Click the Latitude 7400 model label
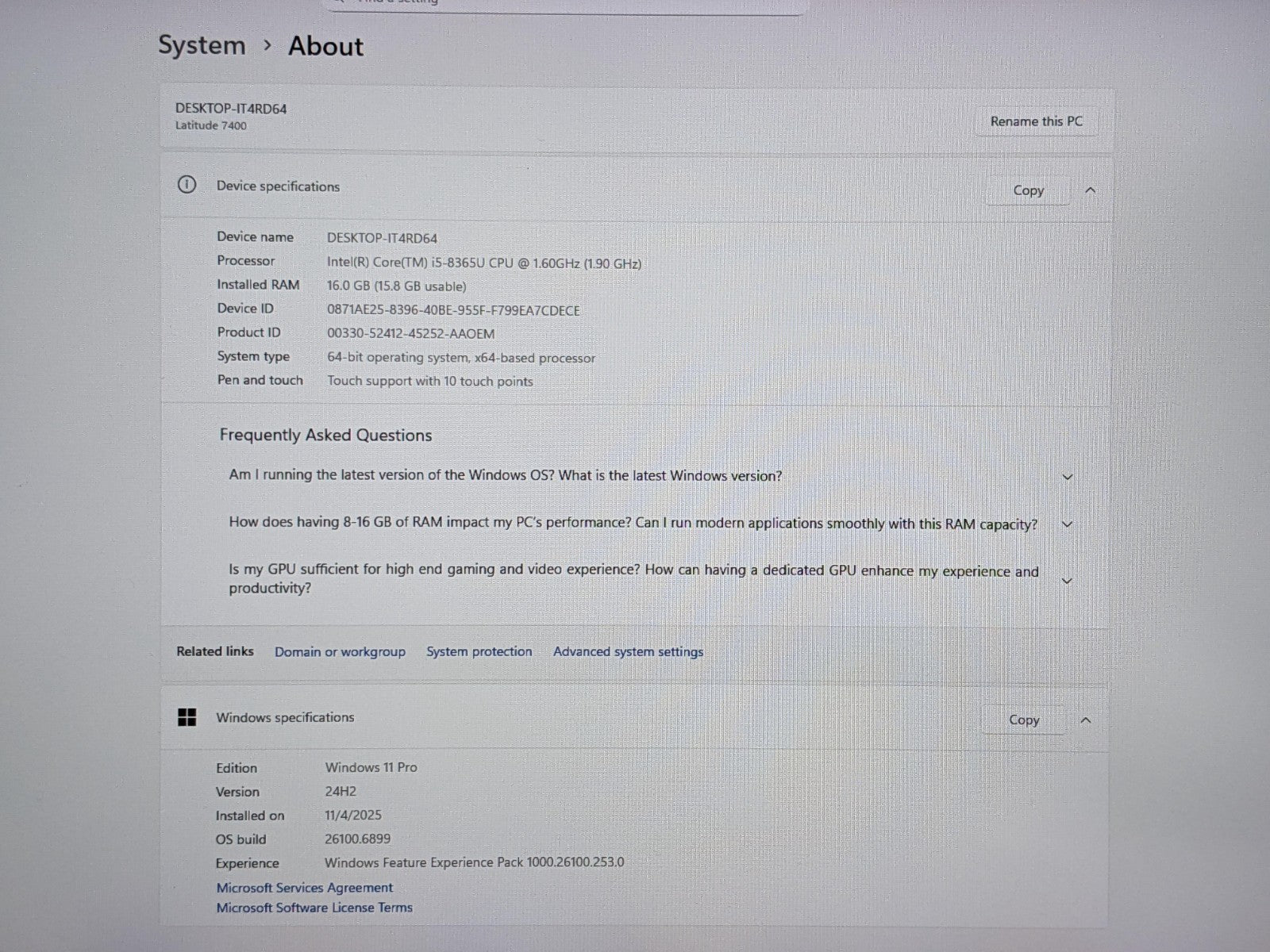The image size is (1270, 952). tap(211, 125)
